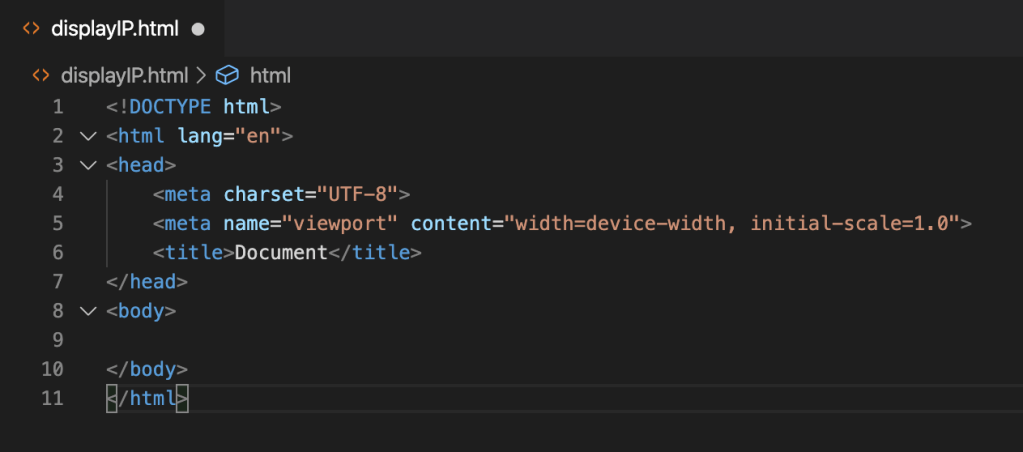Click the closing head tag on line 7
The height and width of the screenshot is (452, 1023).
[x=147, y=282]
